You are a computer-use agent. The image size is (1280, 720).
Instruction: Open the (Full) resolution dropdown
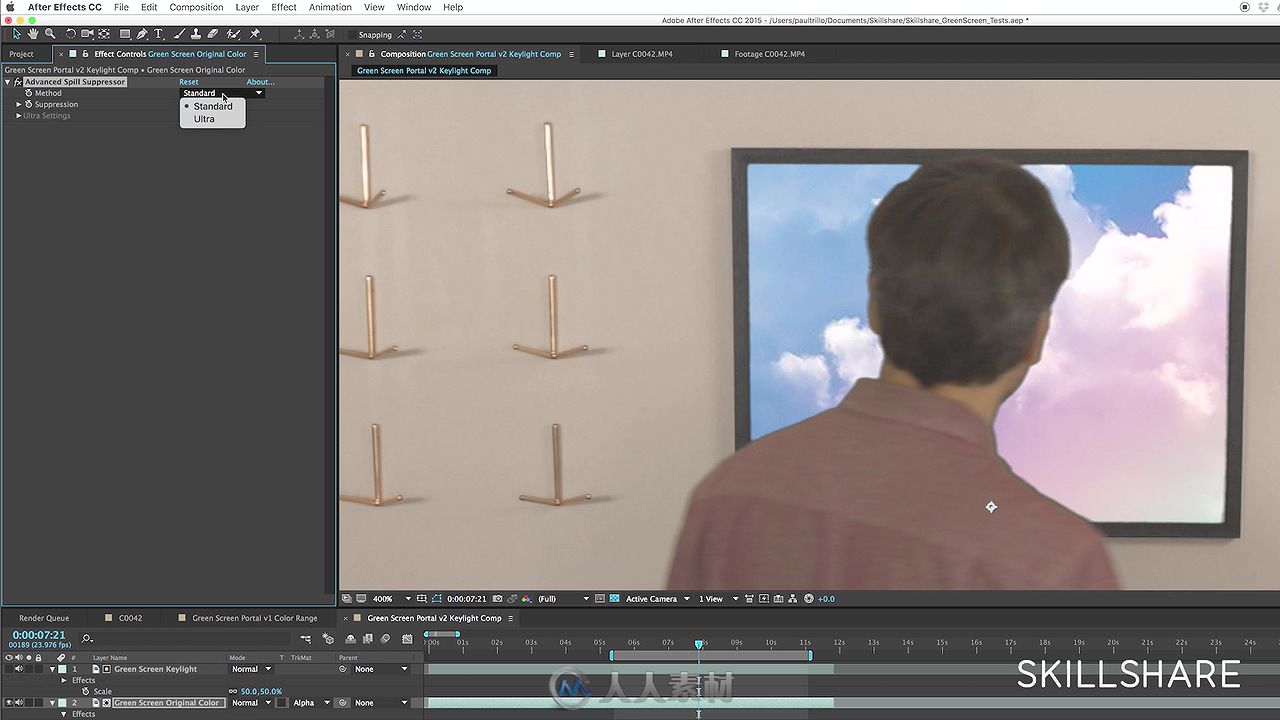tap(563, 599)
